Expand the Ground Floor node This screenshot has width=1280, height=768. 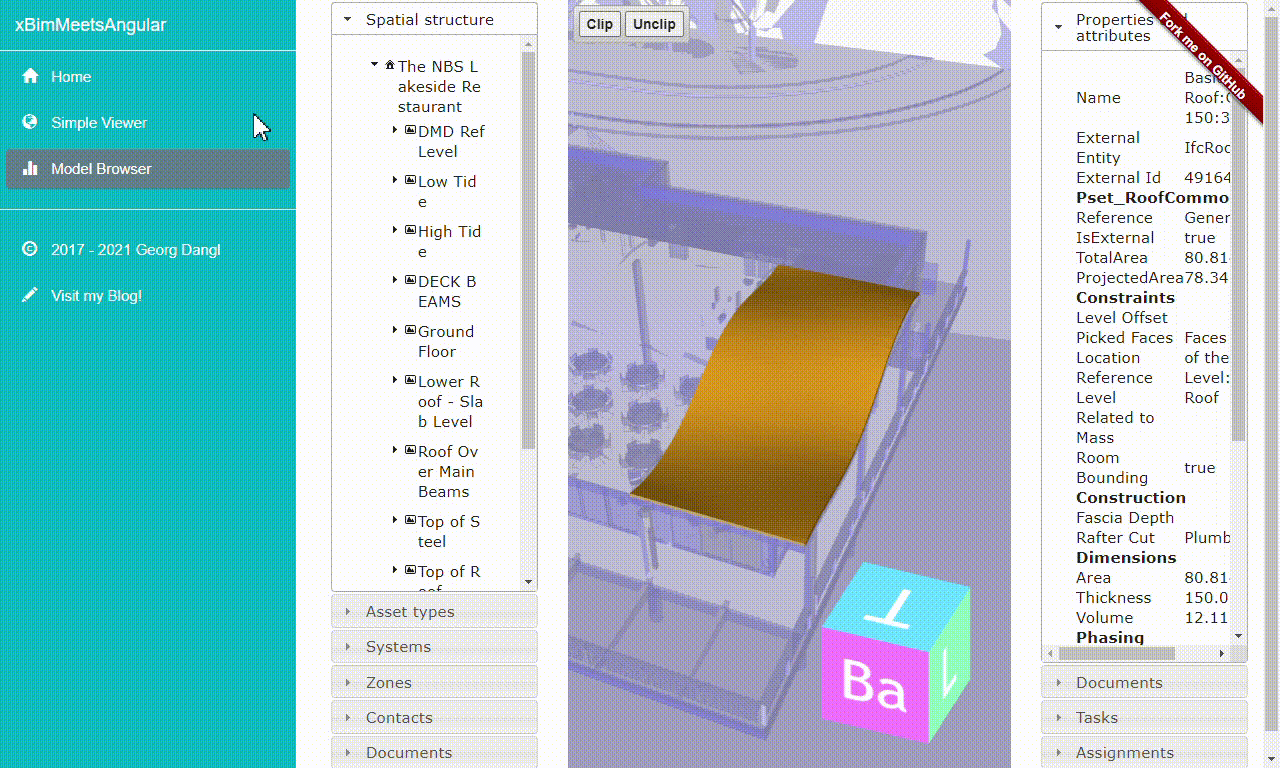click(395, 330)
